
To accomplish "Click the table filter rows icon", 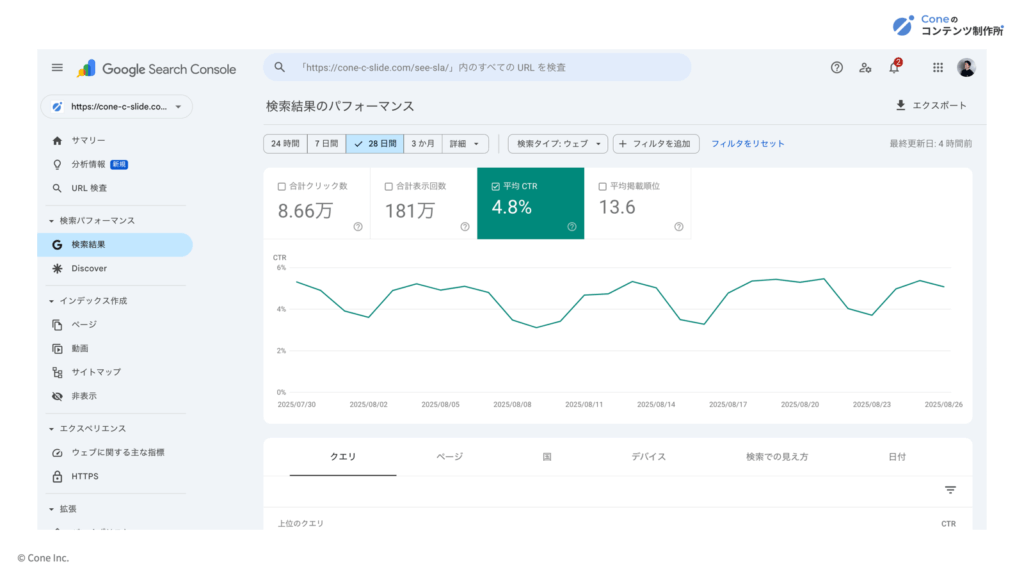I will tap(950, 490).
